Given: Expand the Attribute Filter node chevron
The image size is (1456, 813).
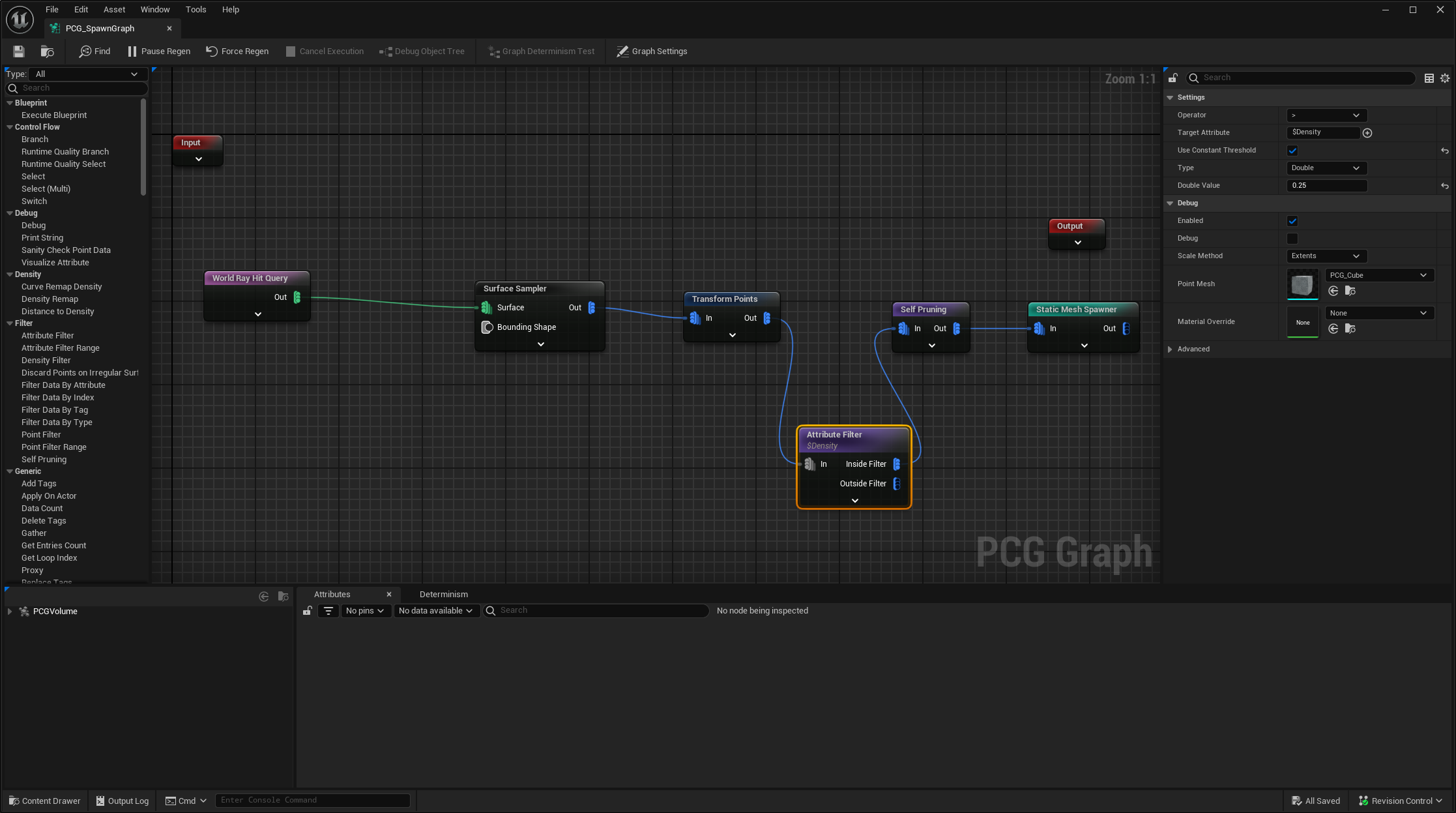Looking at the screenshot, I should tap(854, 500).
